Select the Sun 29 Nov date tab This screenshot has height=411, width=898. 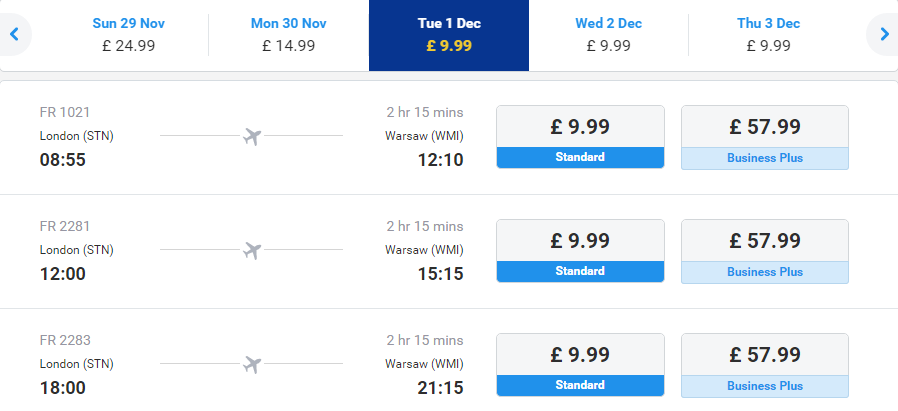click(x=129, y=34)
